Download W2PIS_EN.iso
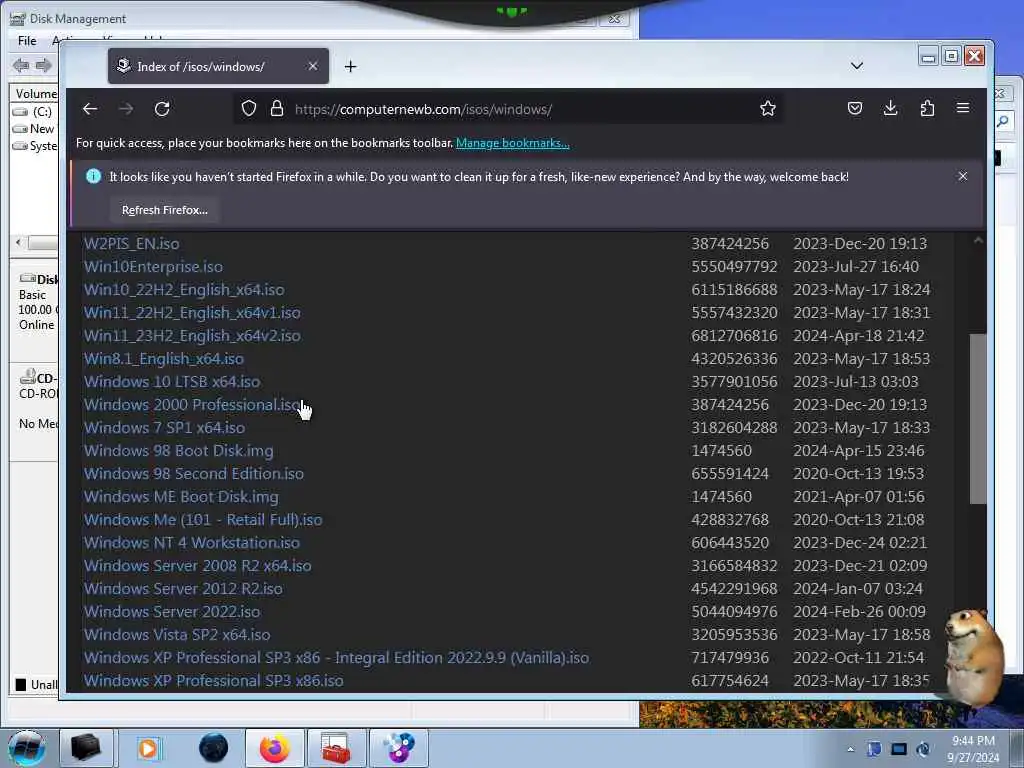This screenshot has height=768, width=1024. 131,244
